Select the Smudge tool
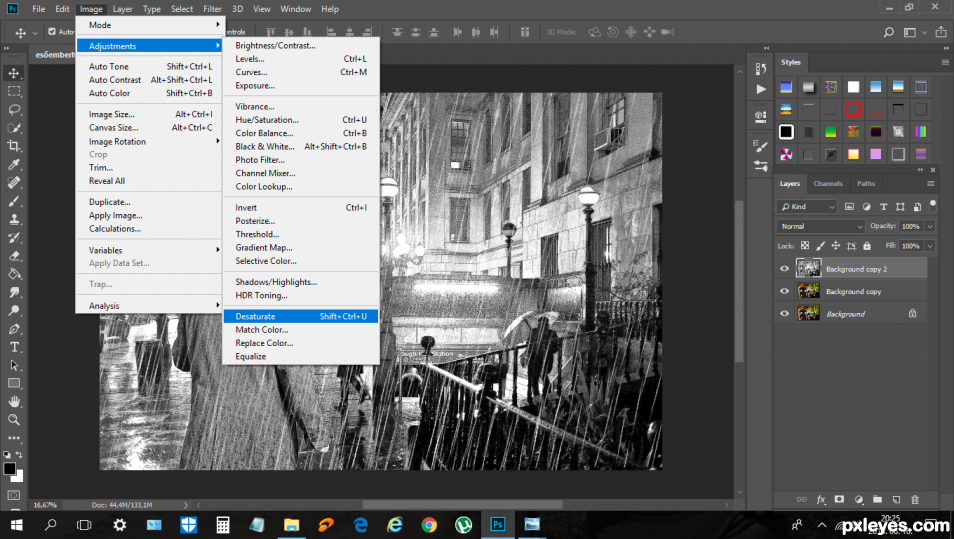The height and width of the screenshot is (539, 954). [x=13, y=292]
